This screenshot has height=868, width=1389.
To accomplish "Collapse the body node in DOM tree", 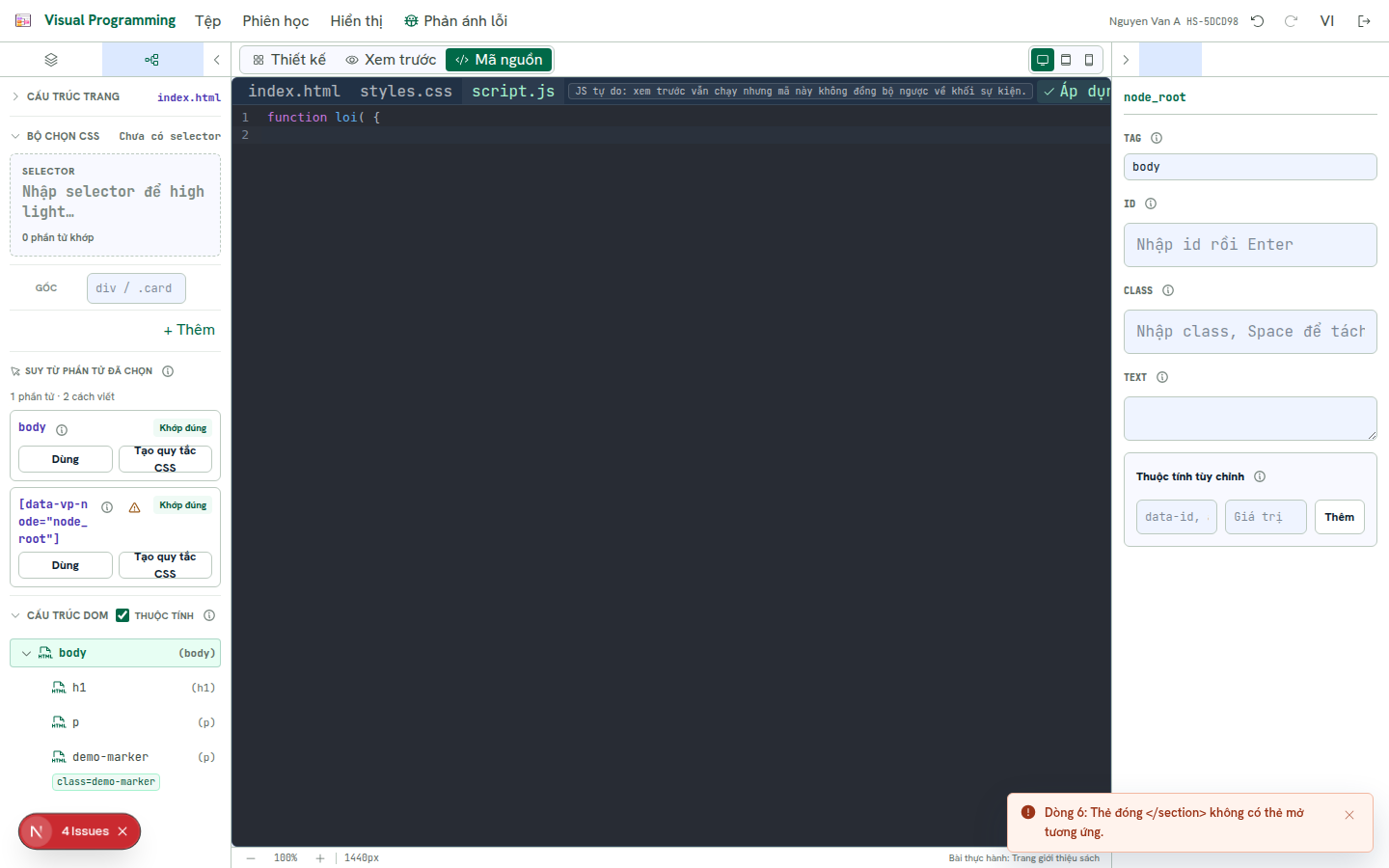I will tap(26, 653).
